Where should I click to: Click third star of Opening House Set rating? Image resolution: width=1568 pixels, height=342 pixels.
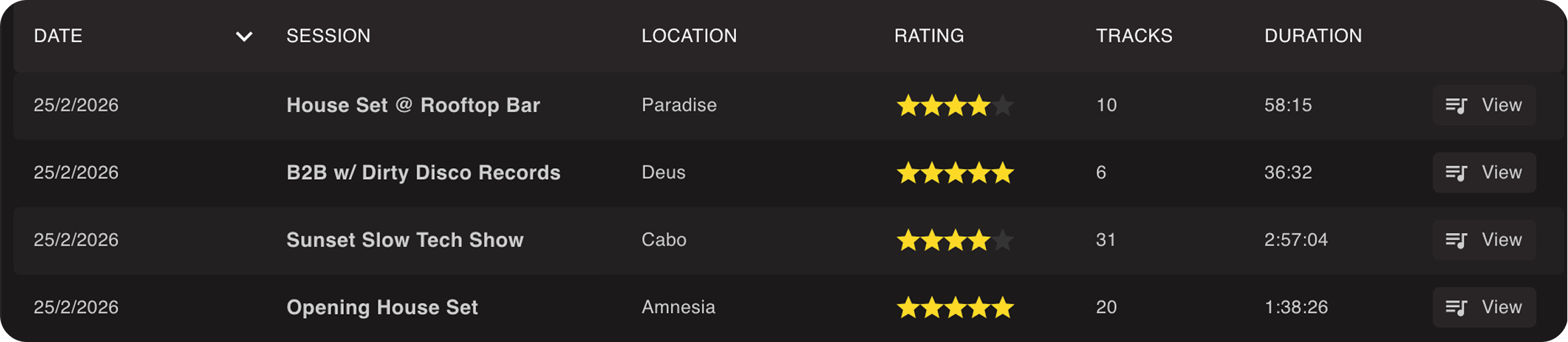(956, 308)
